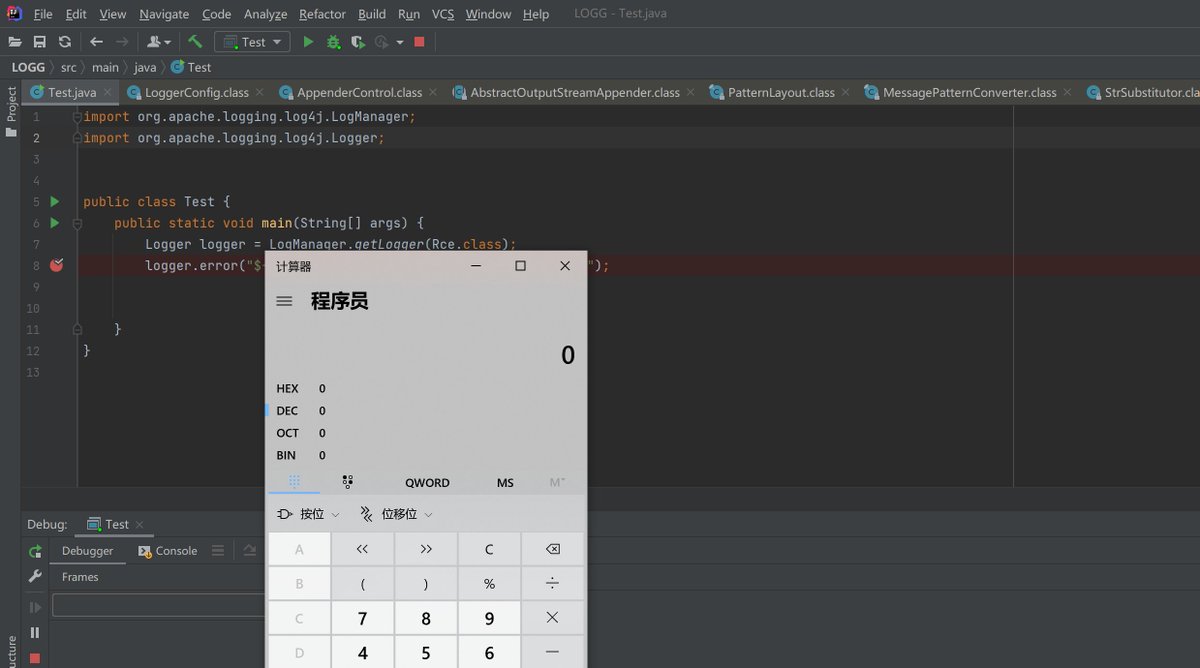Click the calculator divide key
This screenshot has width=1200, height=668.
[553, 584]
